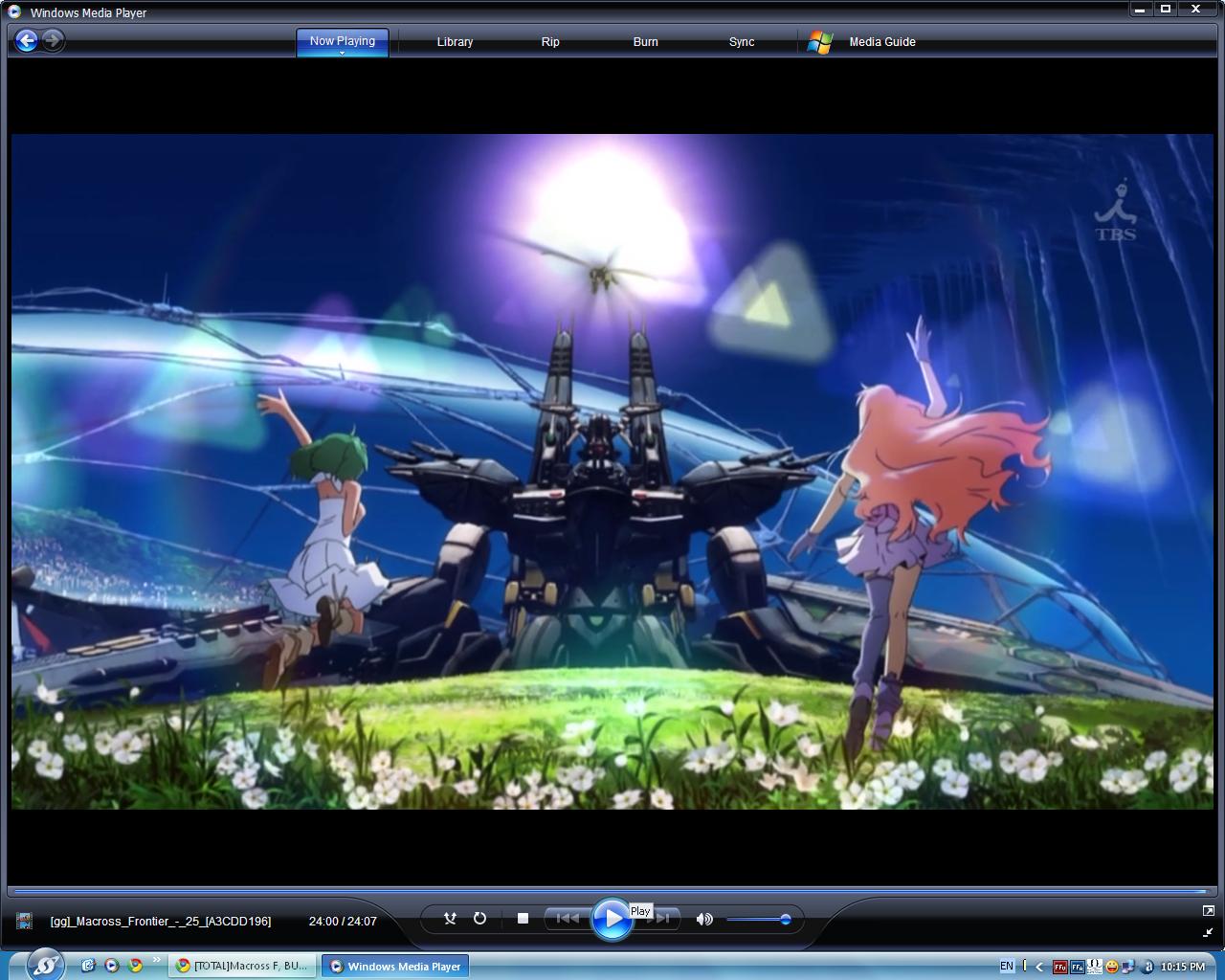
Task: Stop playback with the square Stop button
Action: (523, 919)
